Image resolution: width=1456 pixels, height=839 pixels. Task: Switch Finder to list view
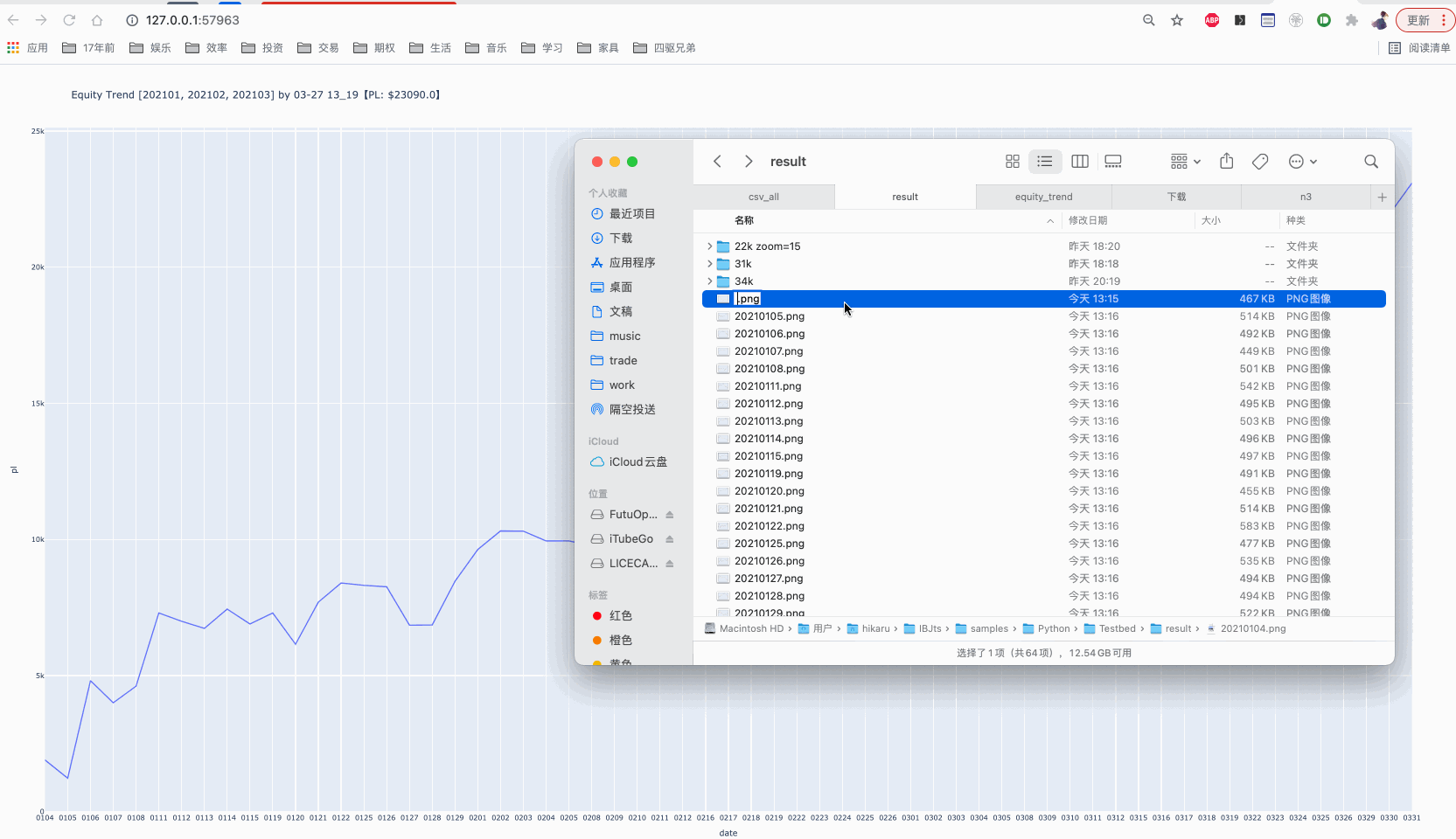coord(1045,162)
